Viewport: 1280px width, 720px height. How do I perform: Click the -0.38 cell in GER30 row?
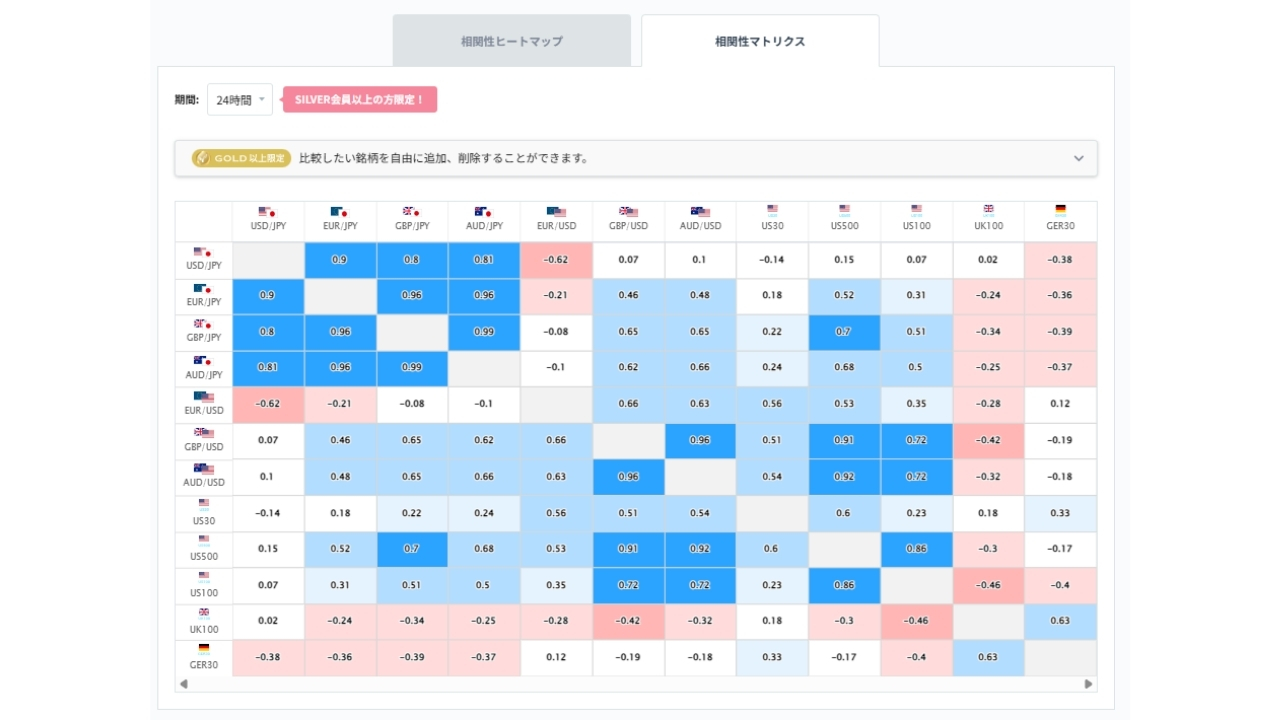[268, 657]
